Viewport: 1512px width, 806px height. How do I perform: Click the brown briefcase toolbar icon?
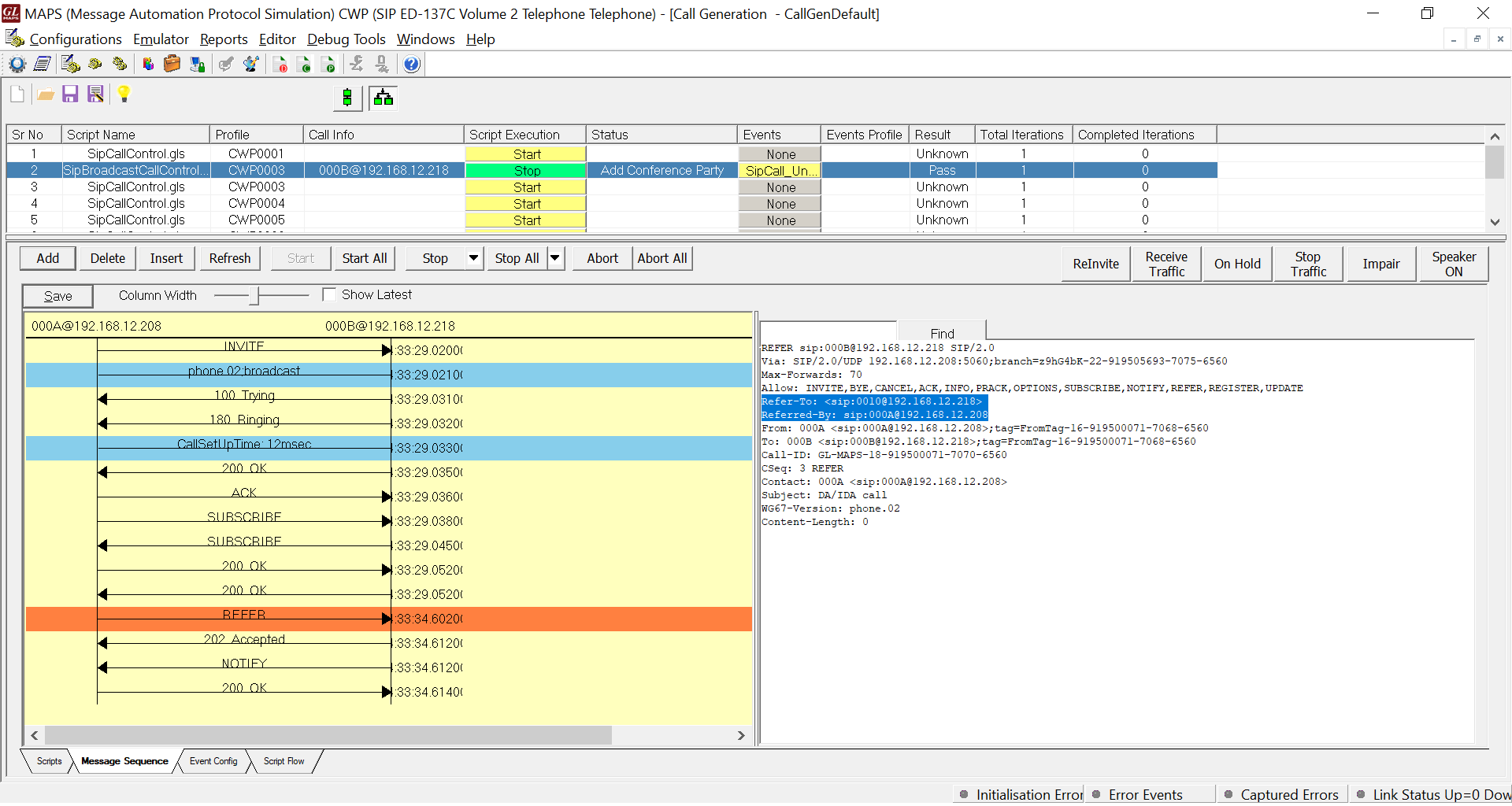coord(172,65)
